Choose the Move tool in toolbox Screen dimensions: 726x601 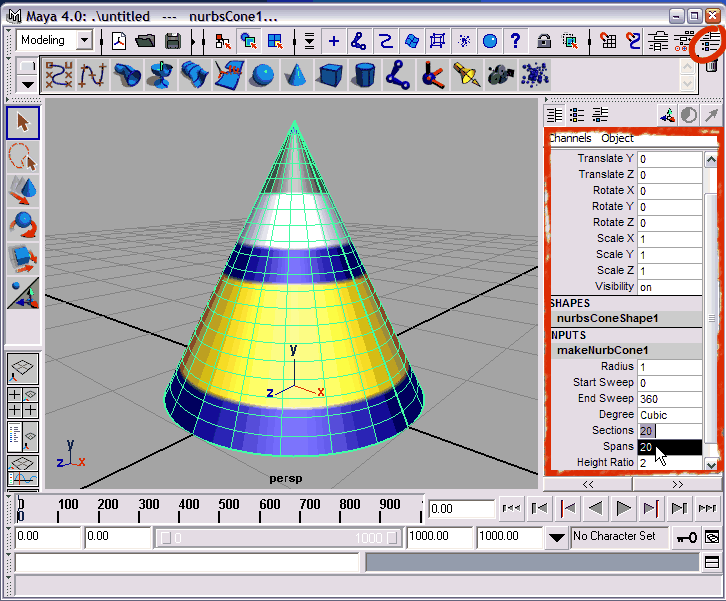pos(23,190)
